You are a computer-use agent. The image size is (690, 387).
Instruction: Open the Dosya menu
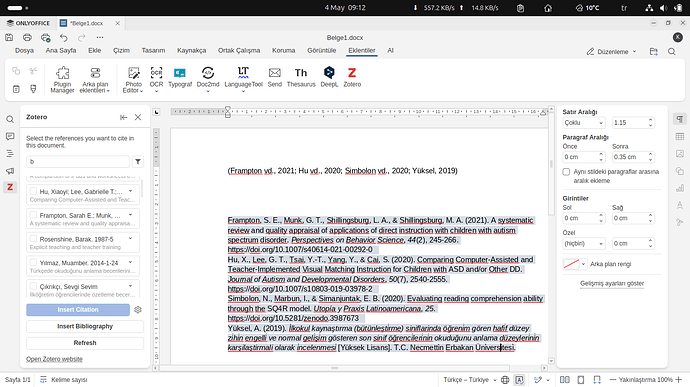click(x=24, y=50)
